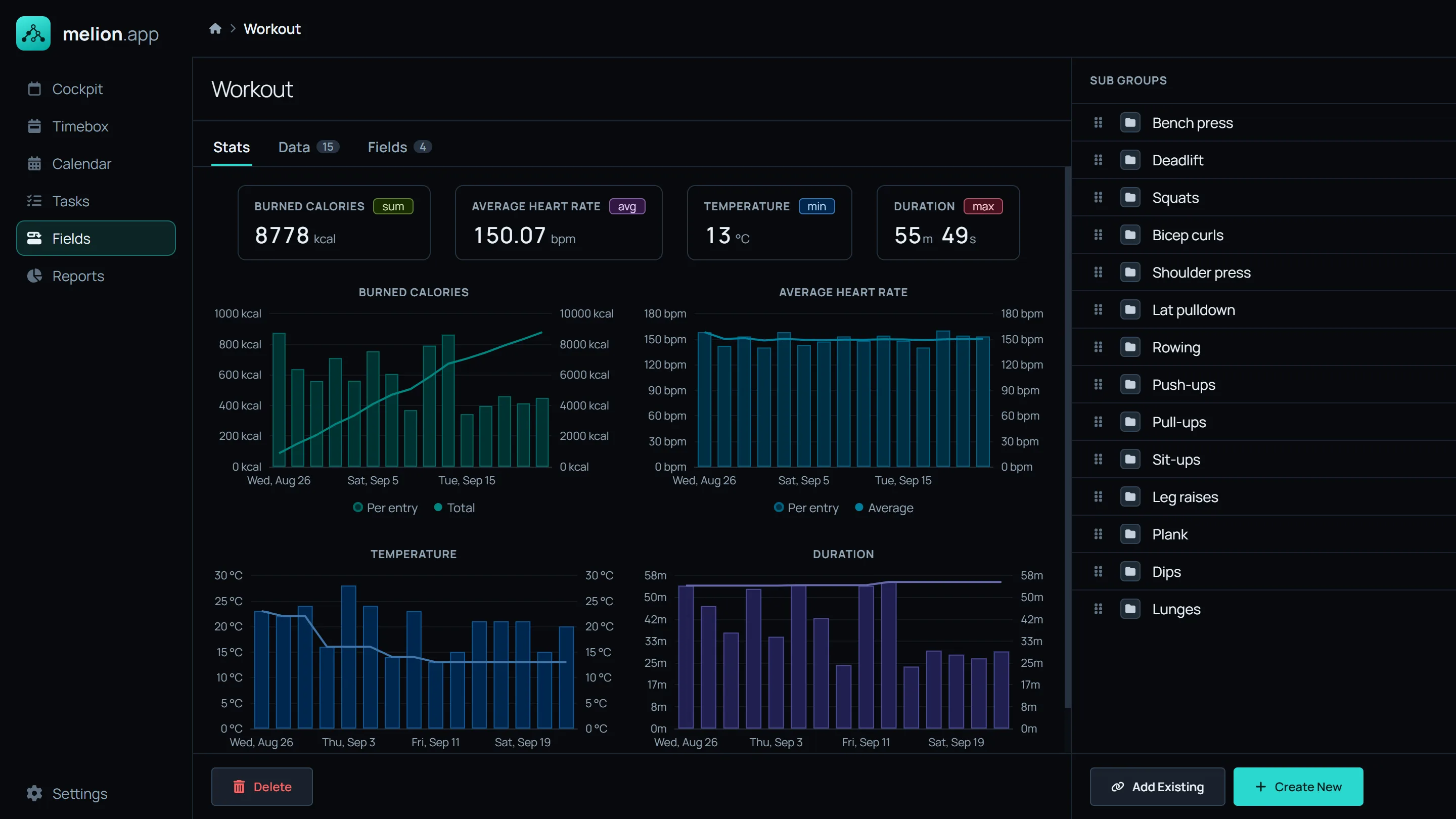Viewport: 1456px width, 819px height.
Task: Click the Burned Calories sum card
Action: click(x=334, y=222)
